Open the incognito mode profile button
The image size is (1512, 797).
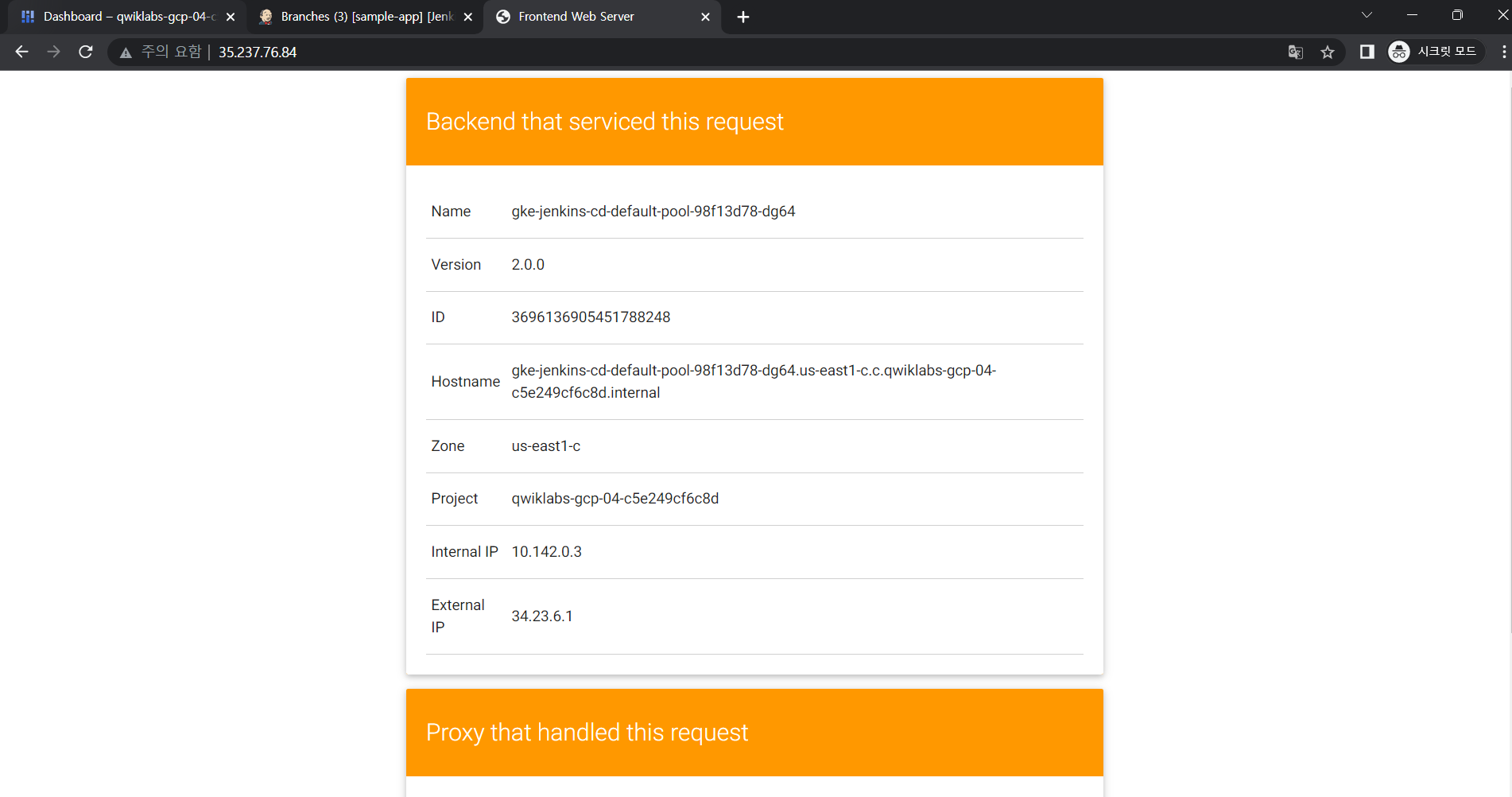1436,52
